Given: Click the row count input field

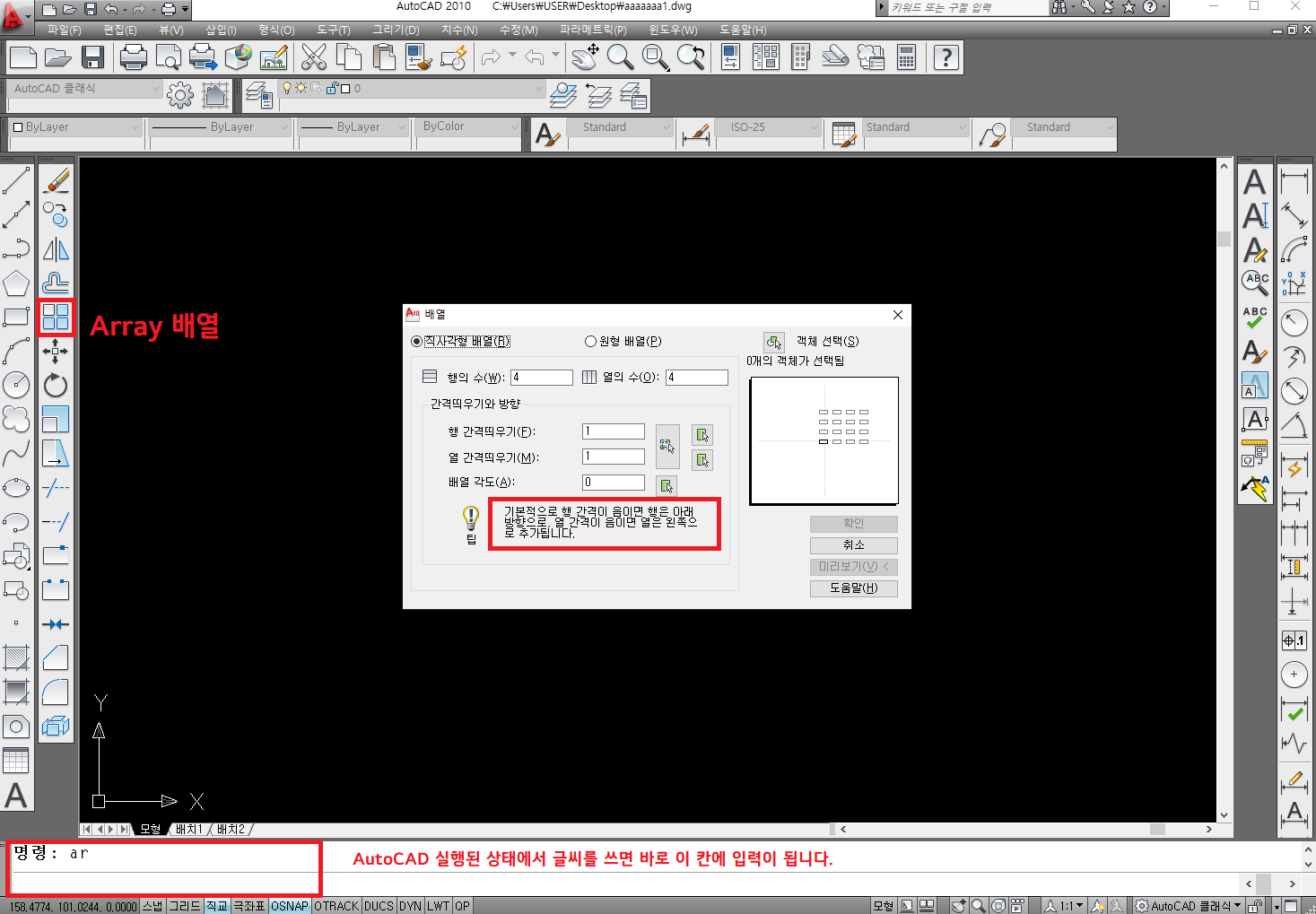Looking at the screenshot, I should tap(542, 378).
